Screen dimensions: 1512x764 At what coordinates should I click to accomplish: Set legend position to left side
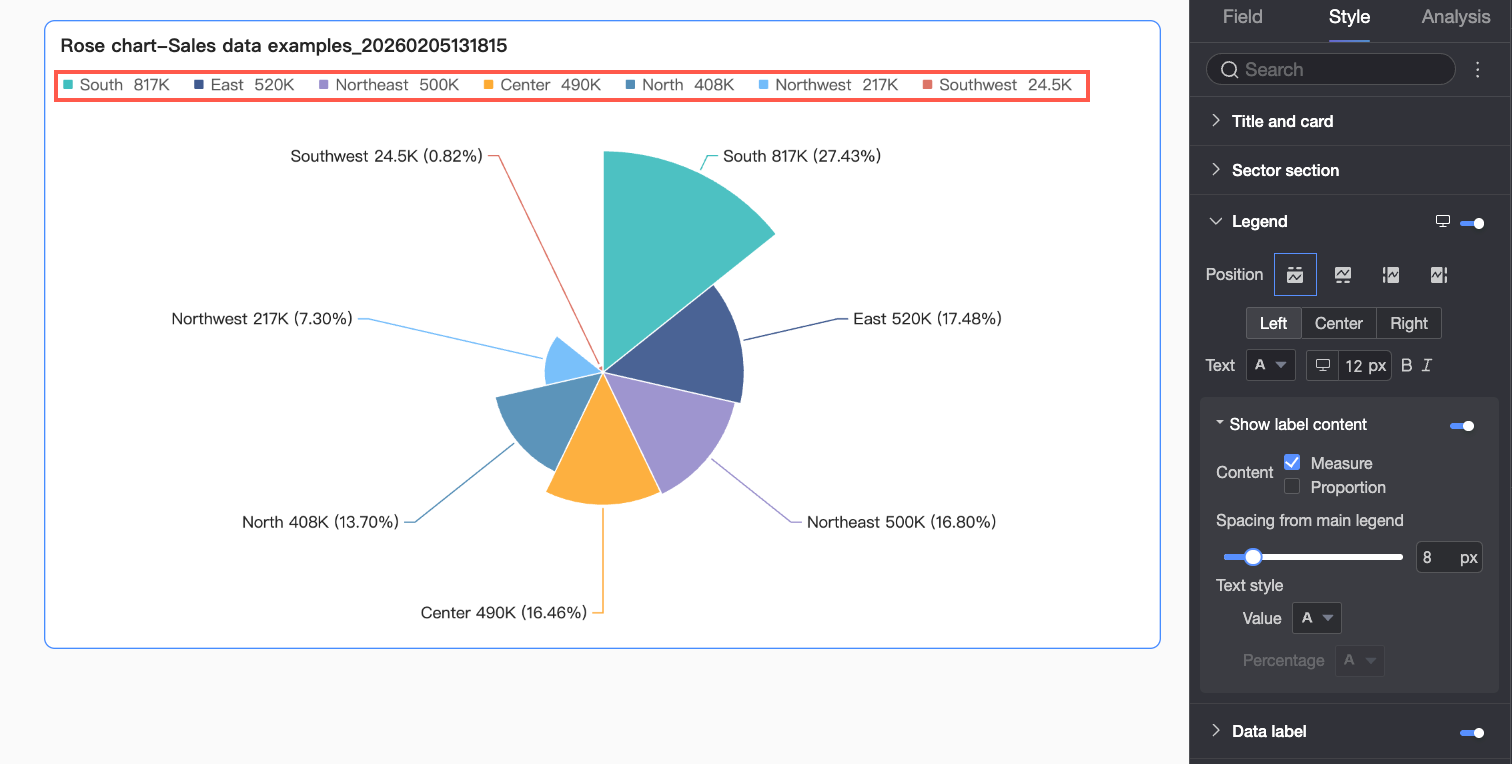1391,274
